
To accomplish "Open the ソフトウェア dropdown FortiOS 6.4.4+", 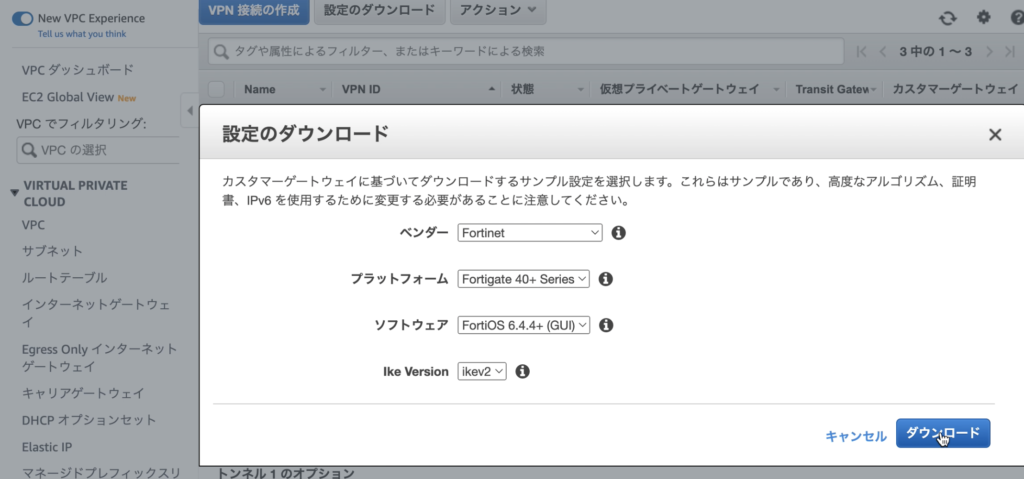I will coord(523,325).
